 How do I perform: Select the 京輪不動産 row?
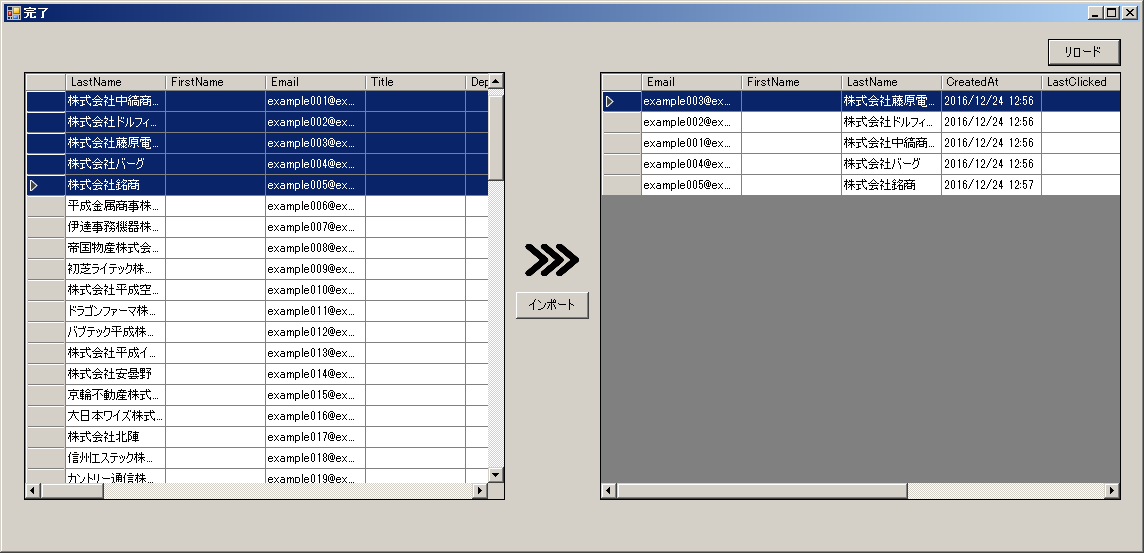tap(257, 395)
